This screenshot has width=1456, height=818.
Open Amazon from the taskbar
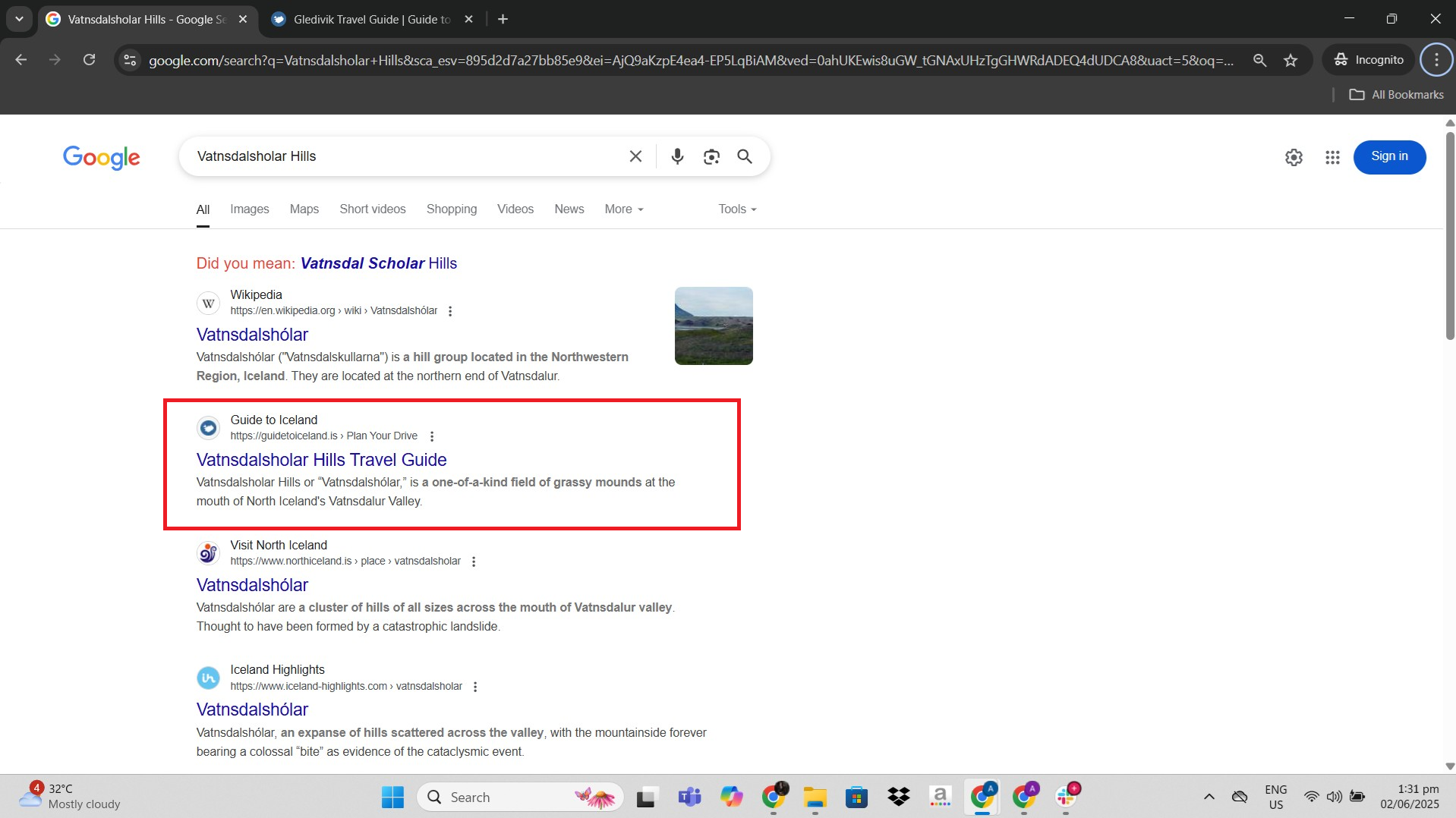(940, 798)
